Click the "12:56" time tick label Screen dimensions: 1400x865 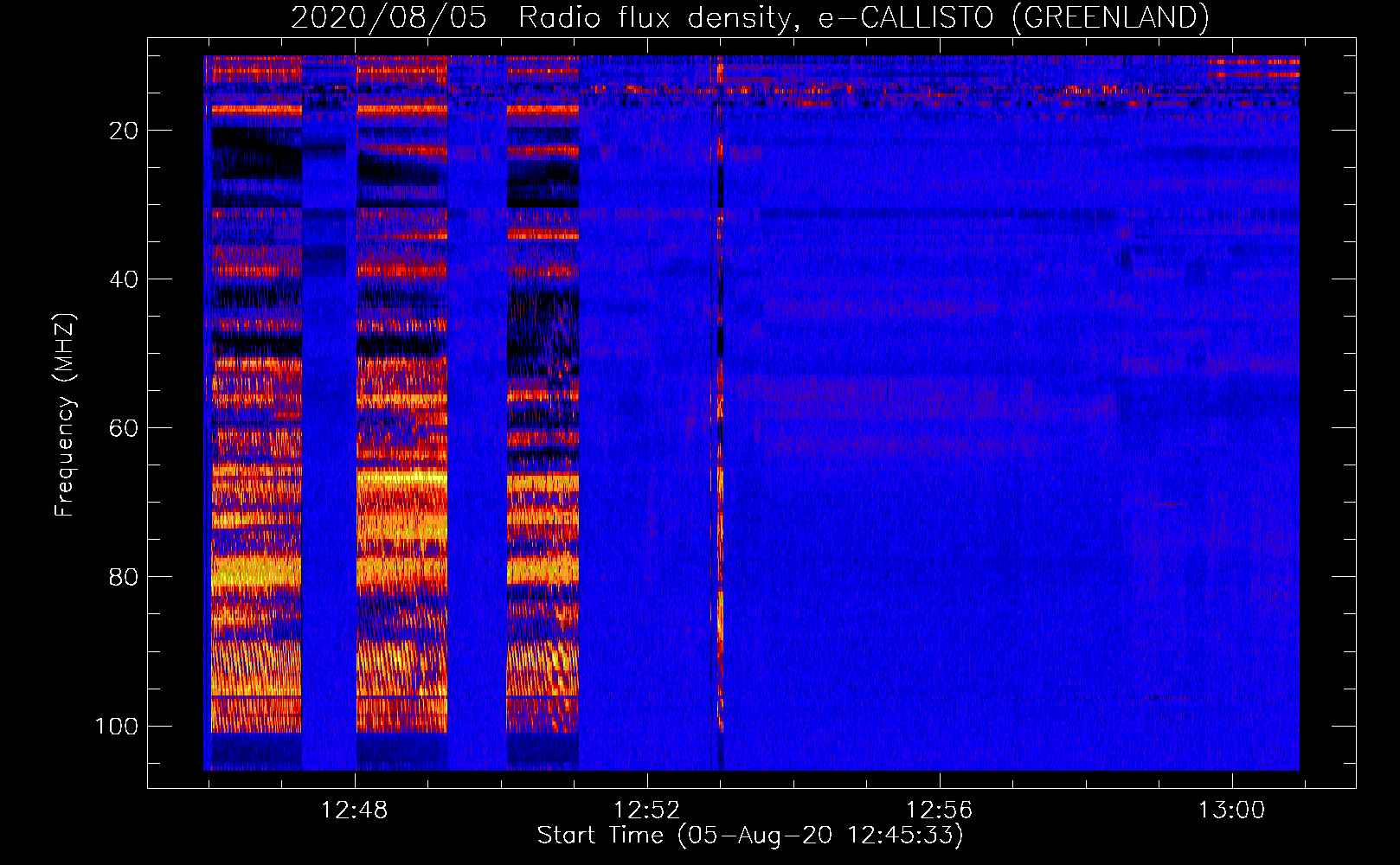[x=940, y=811]
